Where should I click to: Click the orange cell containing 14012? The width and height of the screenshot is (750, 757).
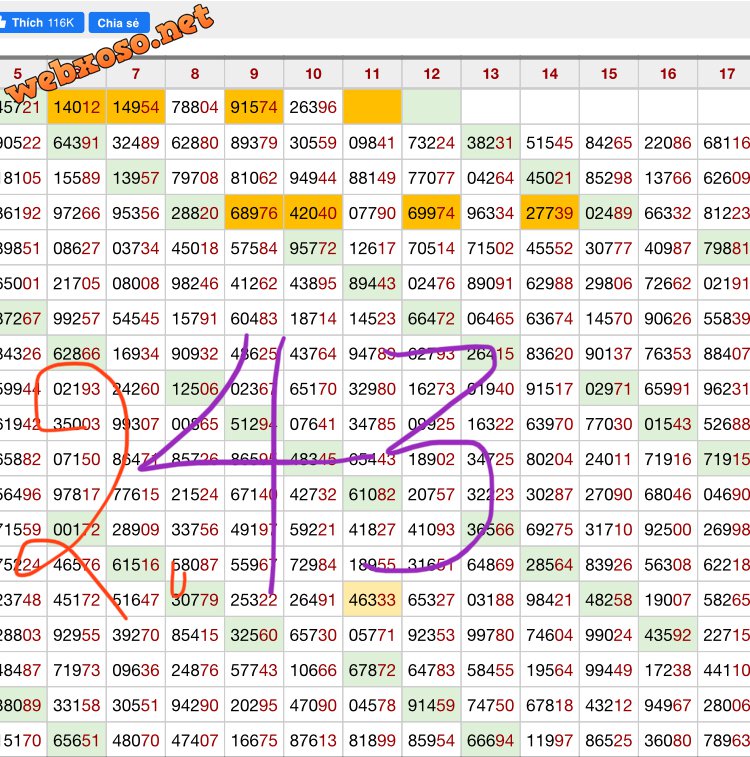click(x=76, y=107)
